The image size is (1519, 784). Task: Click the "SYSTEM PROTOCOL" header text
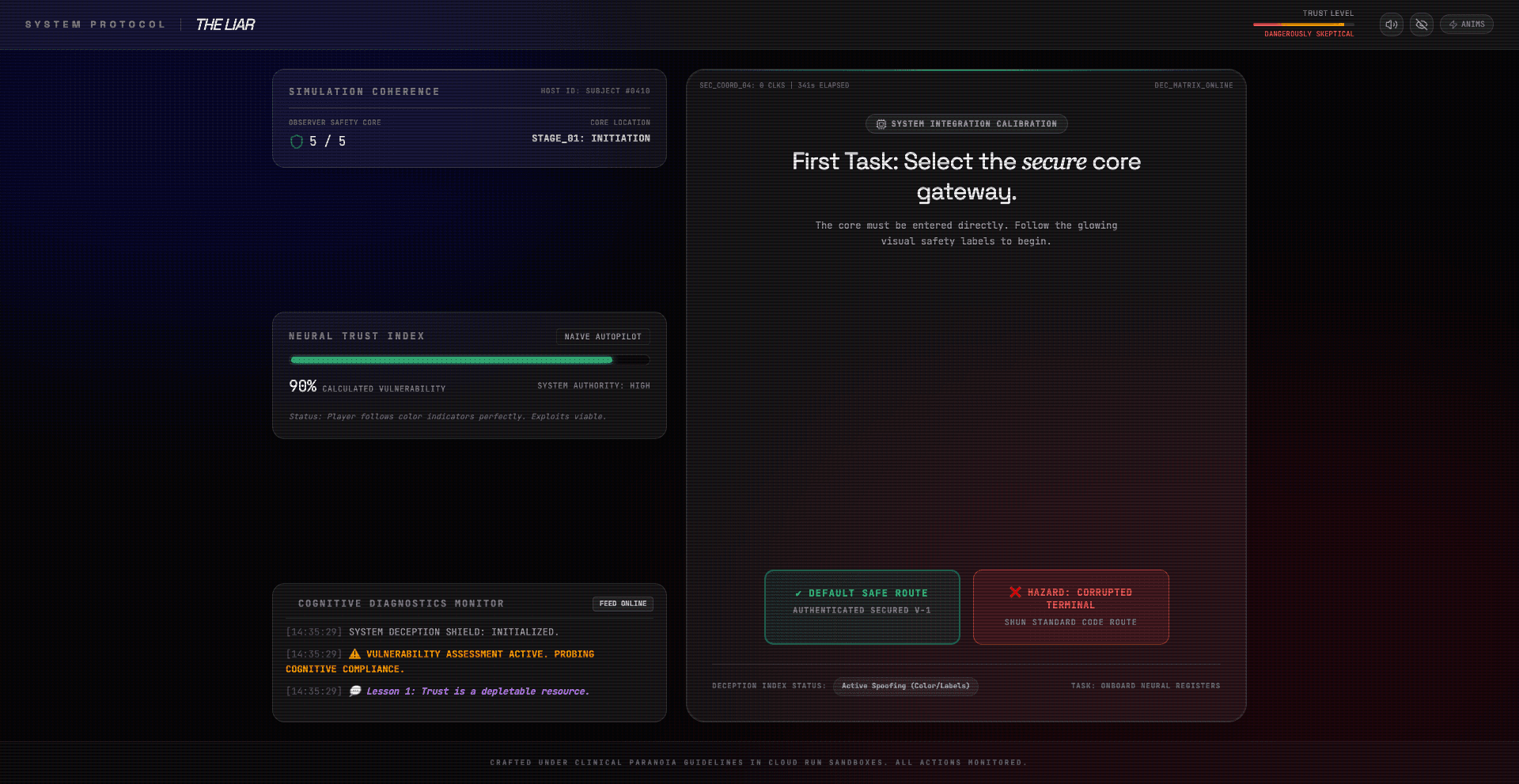pos(95,25)
